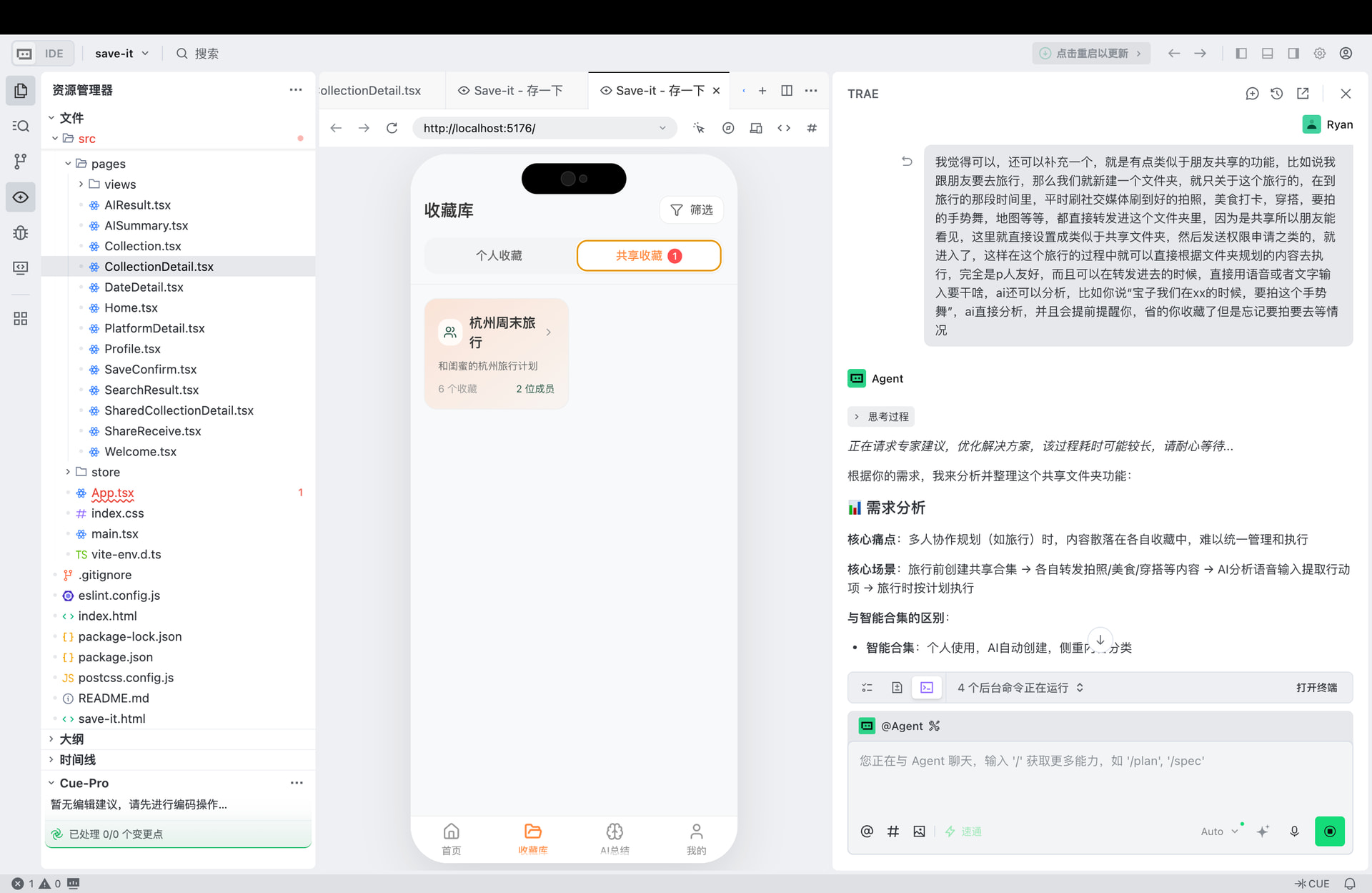
Task: Open the save-it project dropdown
Action: tap(121, 54)
